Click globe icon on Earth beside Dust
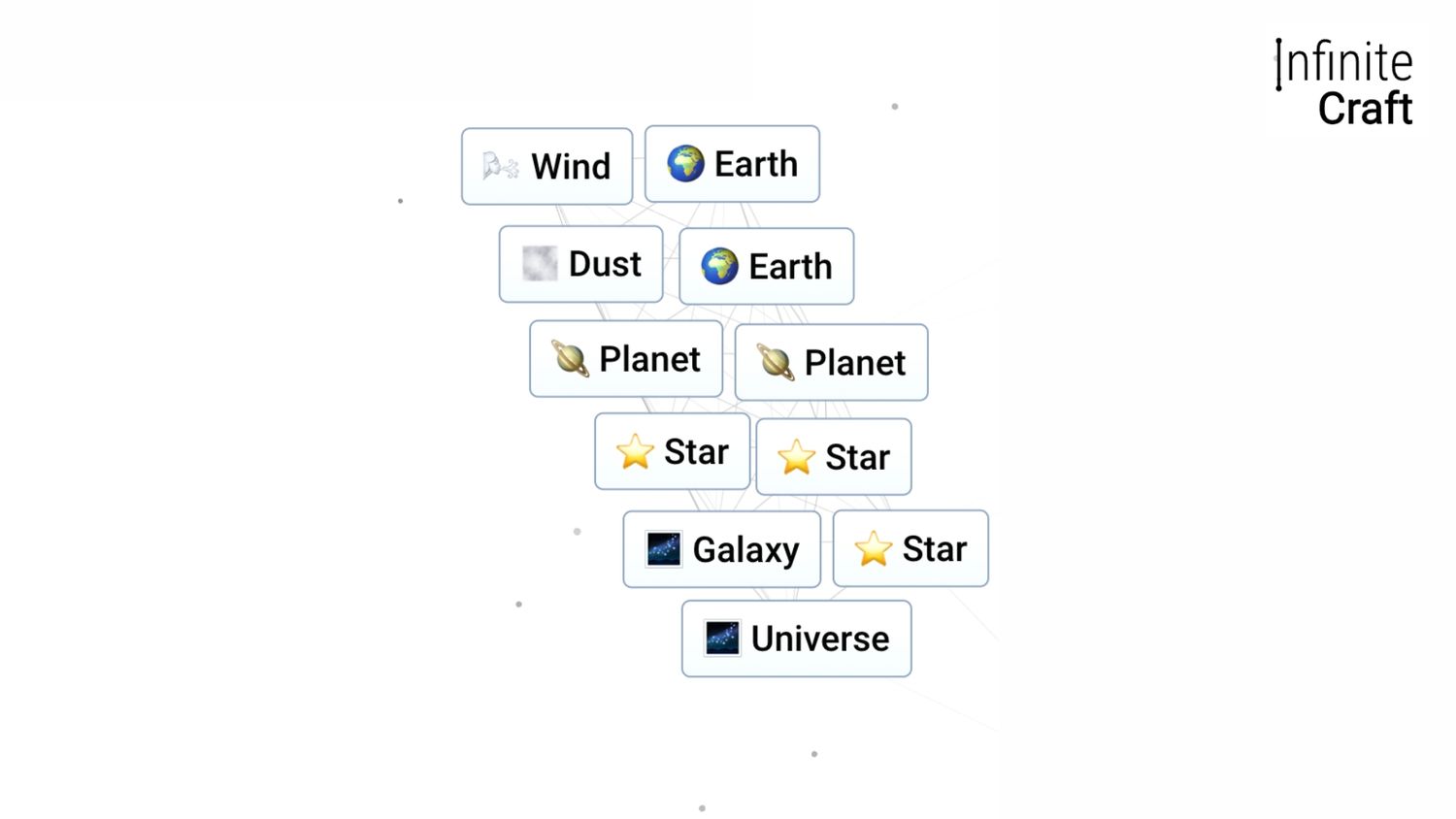Image resolution: width=1456 pixels, height=819 pixels. (719, 266)
